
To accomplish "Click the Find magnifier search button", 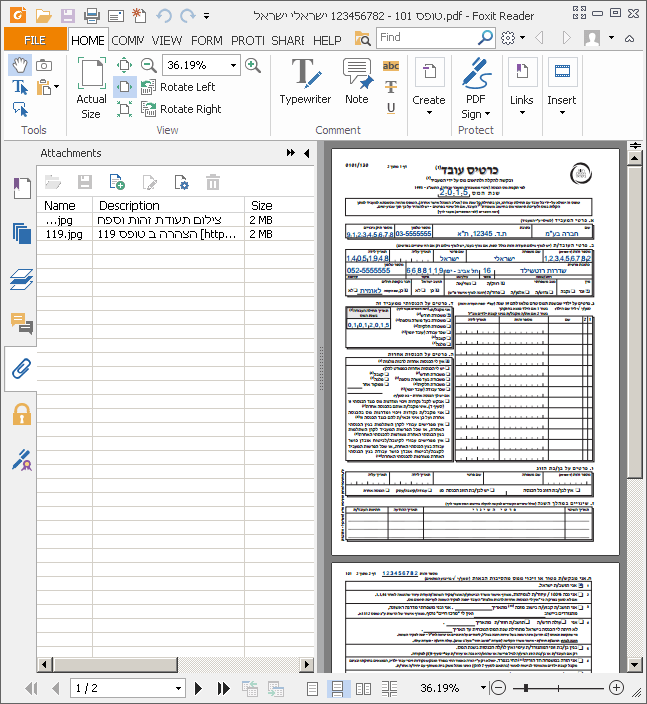I will 485,38.
